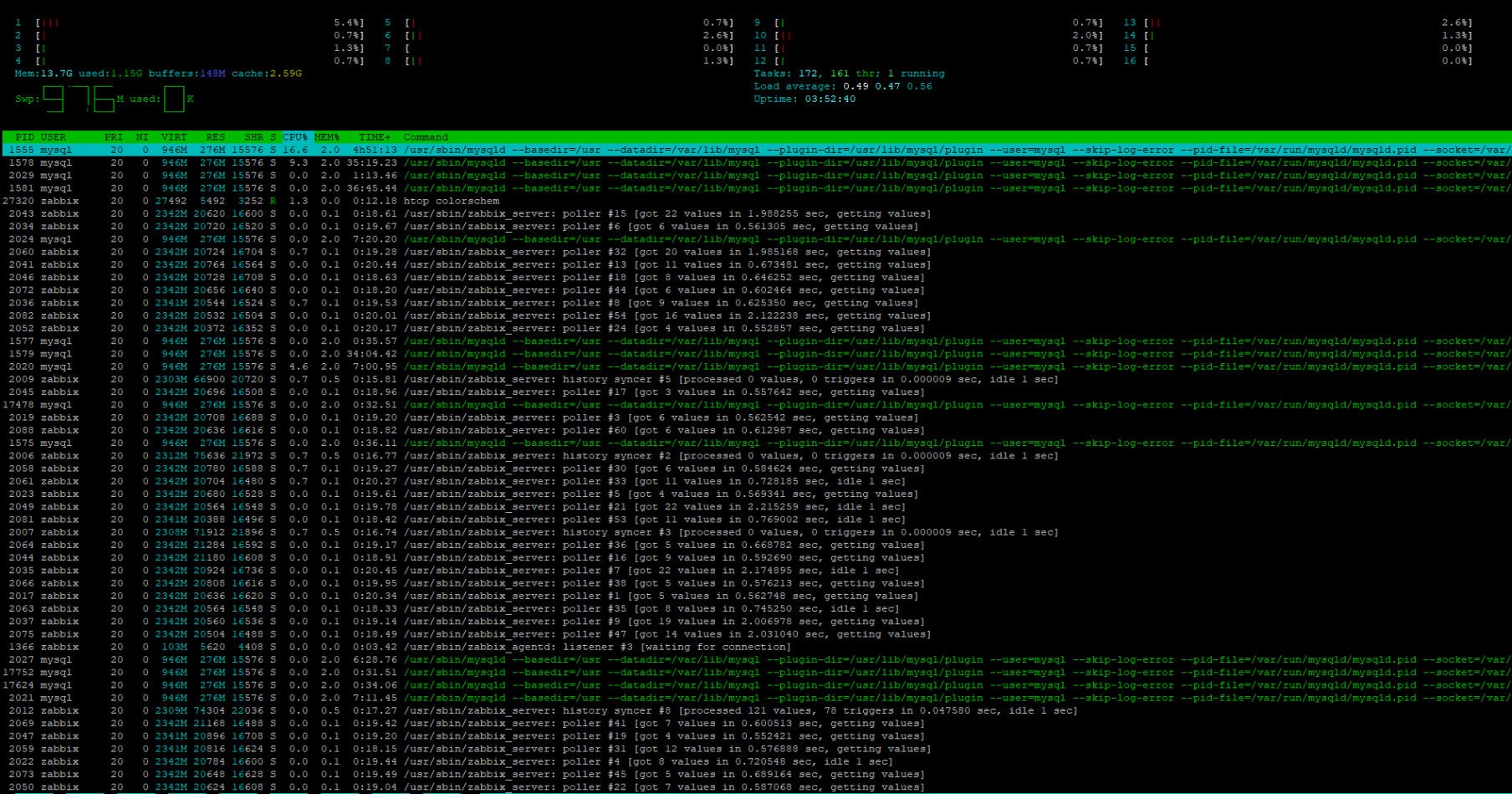The image size is (1512, 794).
Task: Select the 'history syncer #3' process row
Action: 756,532
